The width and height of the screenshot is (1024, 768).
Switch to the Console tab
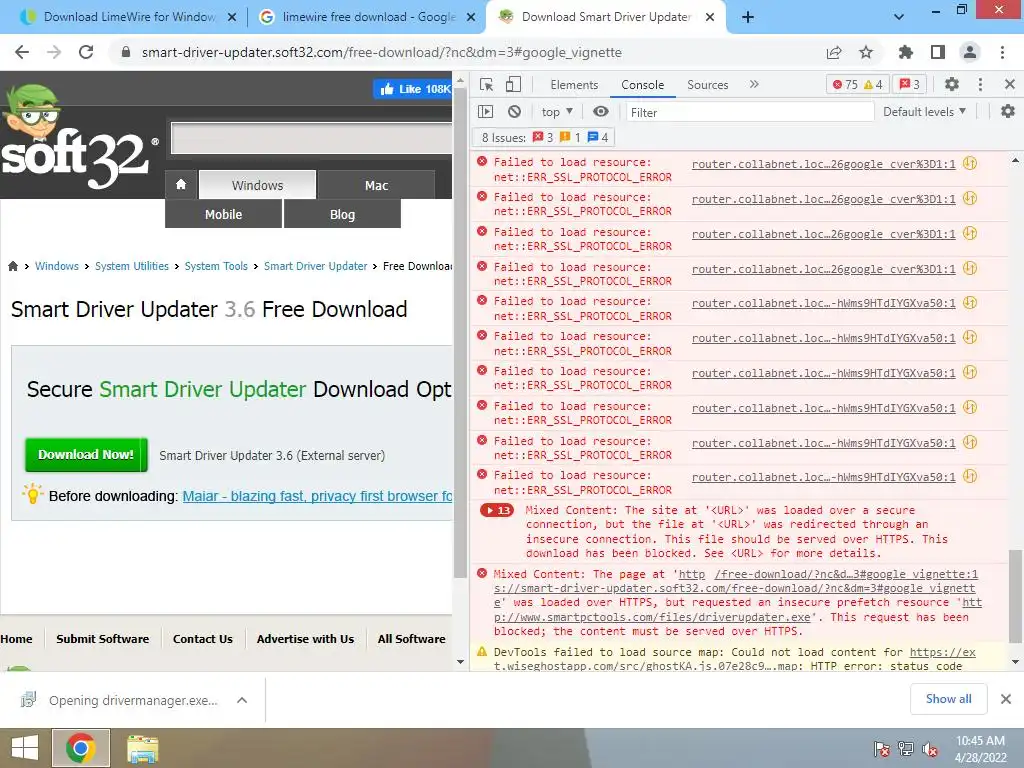(643, 85)
